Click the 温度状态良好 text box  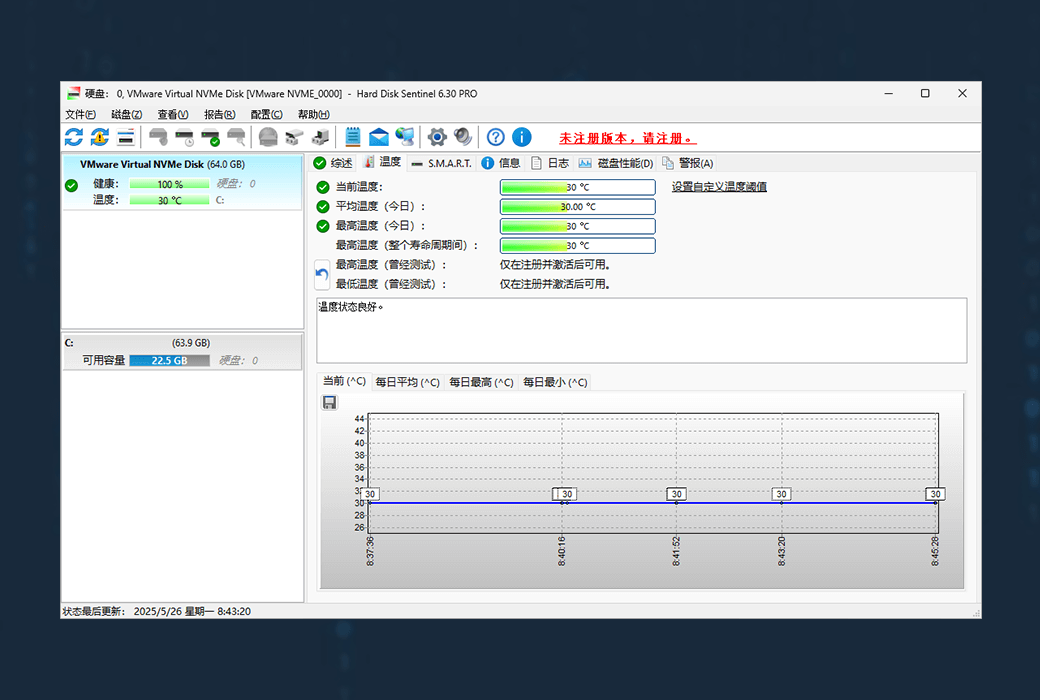point(641,330)
